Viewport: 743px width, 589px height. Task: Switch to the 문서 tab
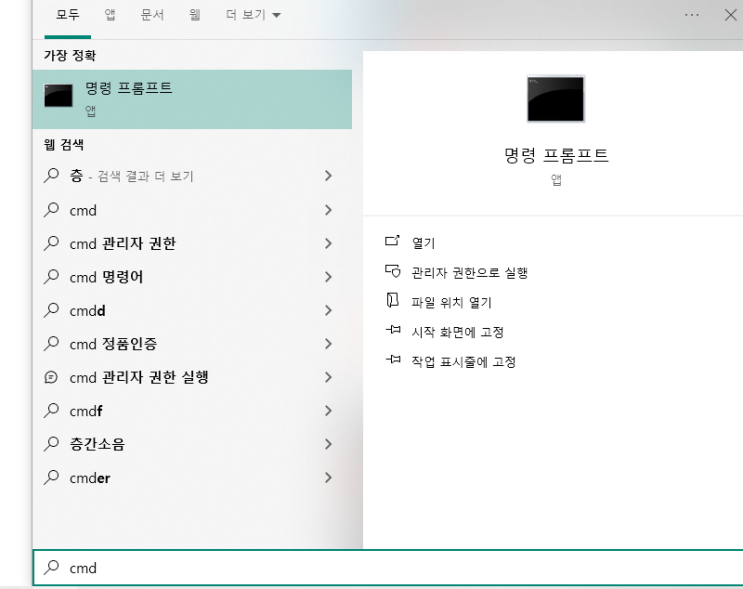(152, 15)
